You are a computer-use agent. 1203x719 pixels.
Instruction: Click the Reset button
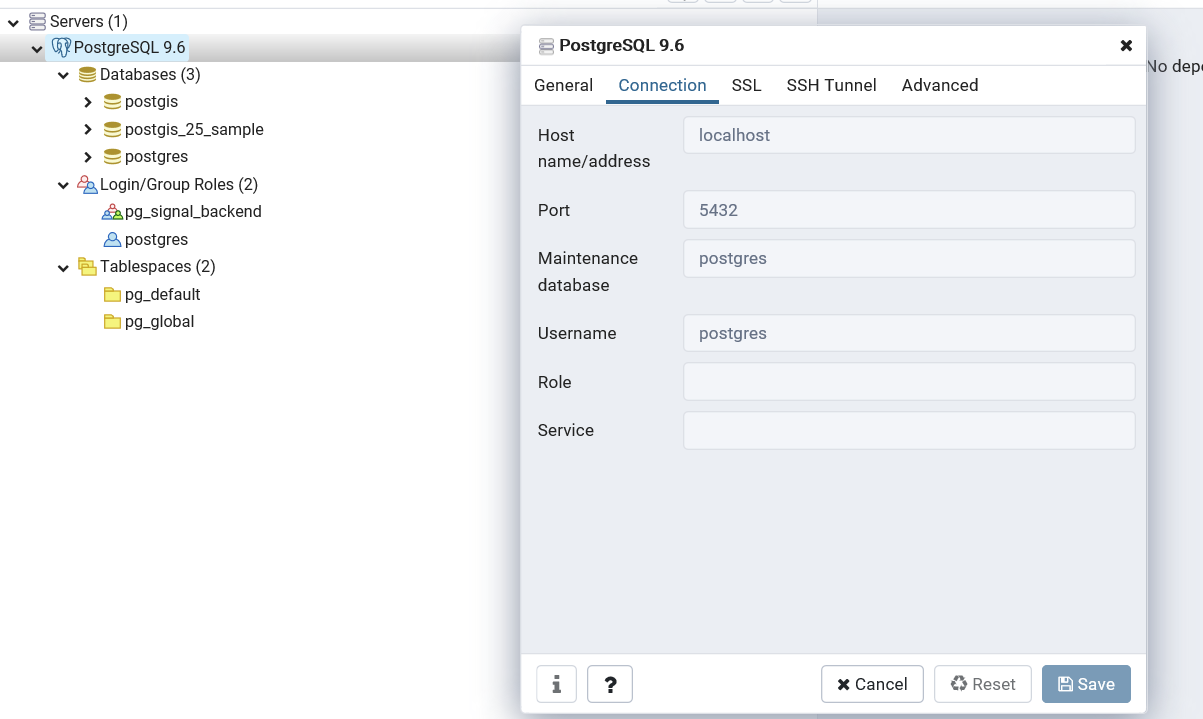(x=982, y=684)
